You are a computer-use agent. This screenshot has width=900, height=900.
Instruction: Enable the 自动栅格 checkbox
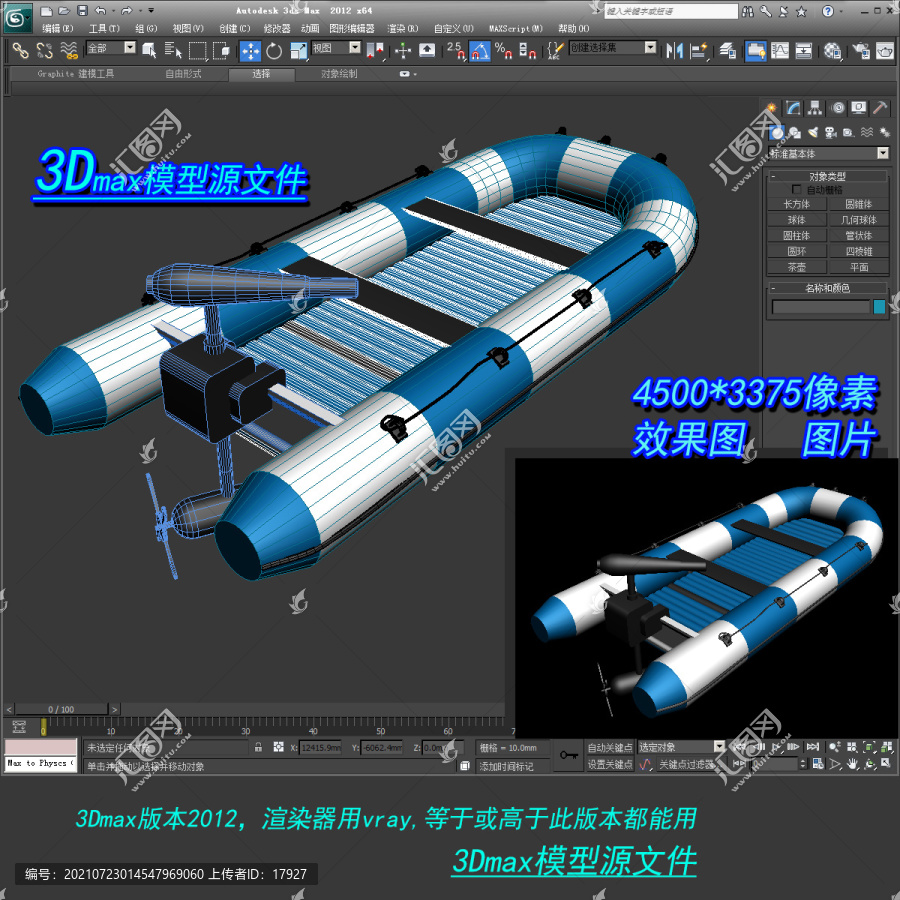[796, 189]
